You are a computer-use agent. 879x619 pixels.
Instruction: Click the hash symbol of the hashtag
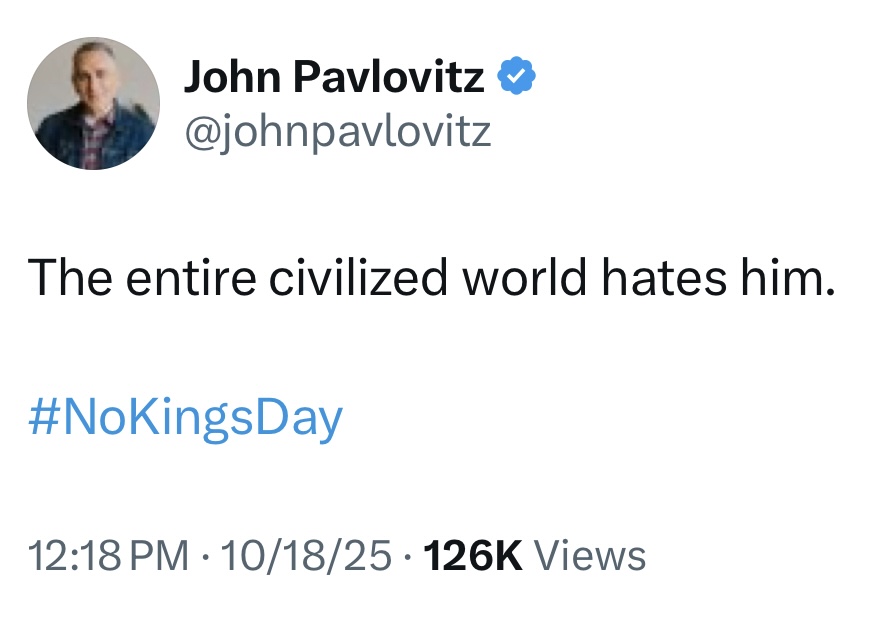[x=44, y=417]
